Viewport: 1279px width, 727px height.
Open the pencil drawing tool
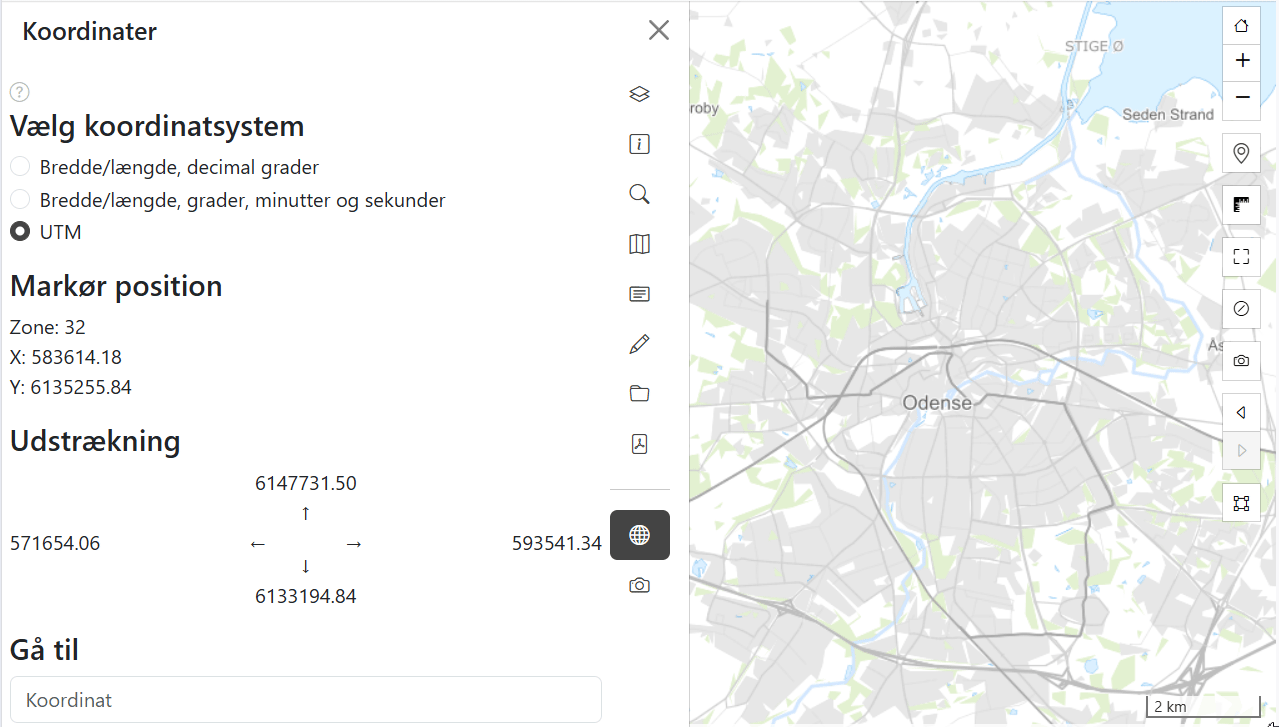[x=640, y=344]
